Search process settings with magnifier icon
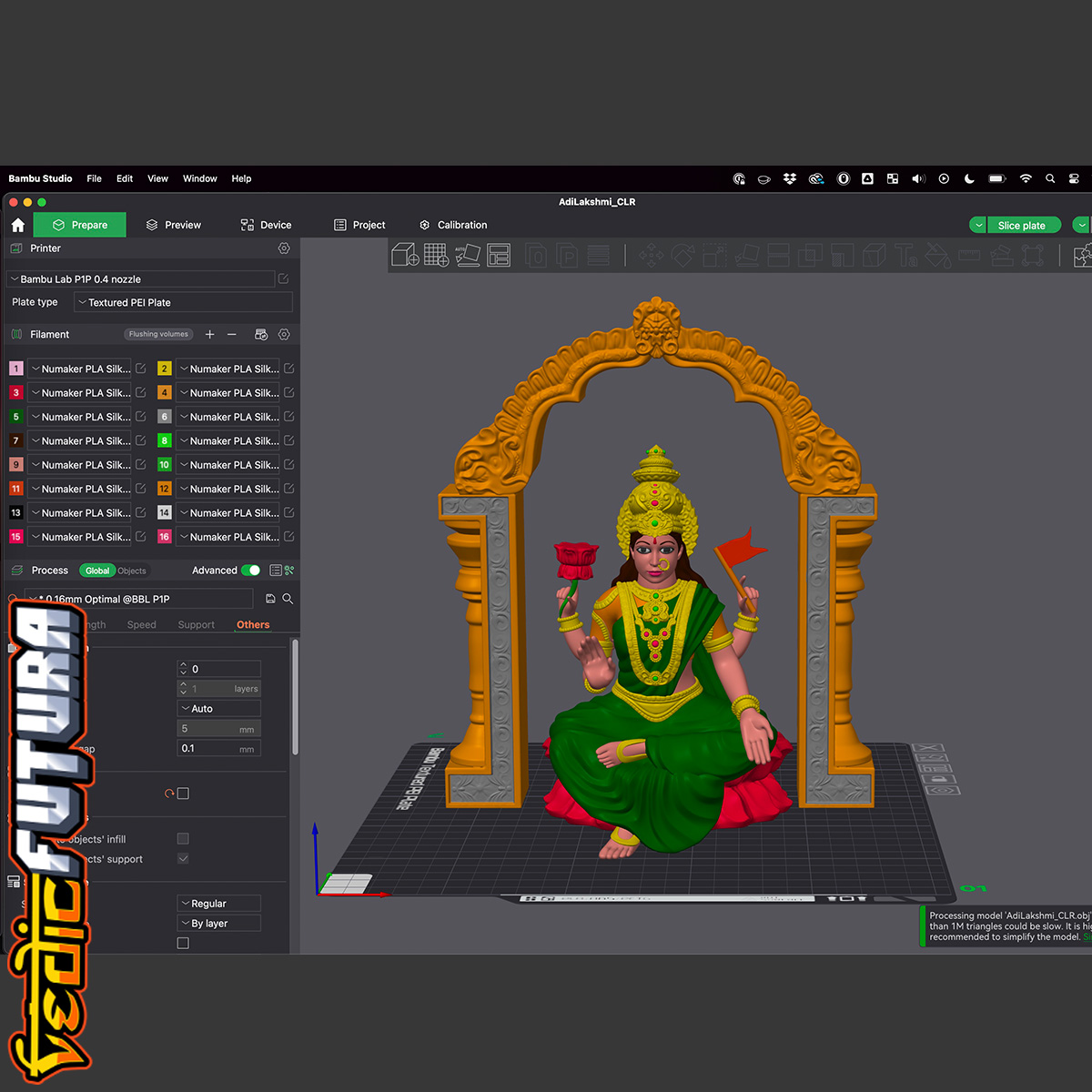1092x1092 pixels. click(288, 599)
